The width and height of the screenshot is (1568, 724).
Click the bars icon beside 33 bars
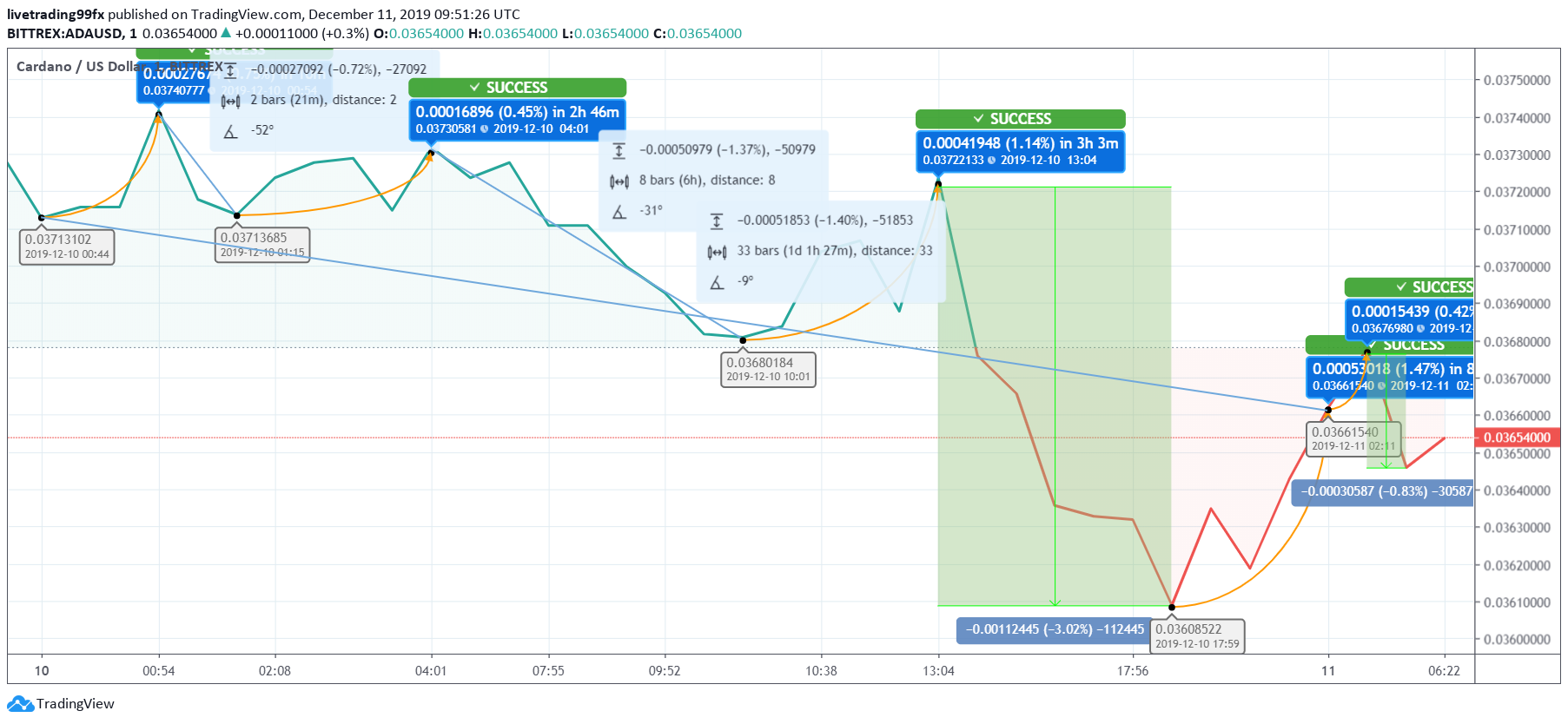point(717,252)
